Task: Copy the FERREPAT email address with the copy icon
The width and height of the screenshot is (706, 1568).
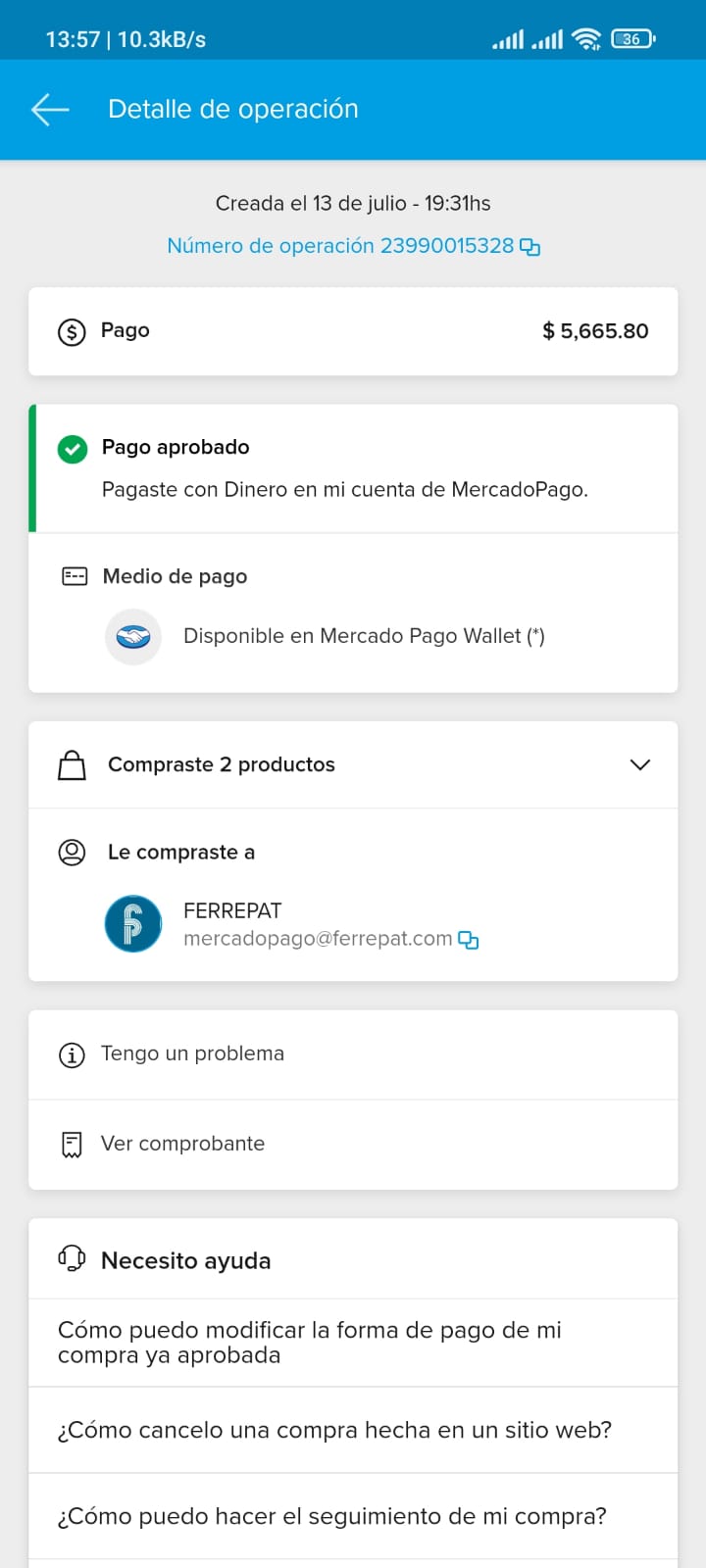Action: tap(469, 940)
